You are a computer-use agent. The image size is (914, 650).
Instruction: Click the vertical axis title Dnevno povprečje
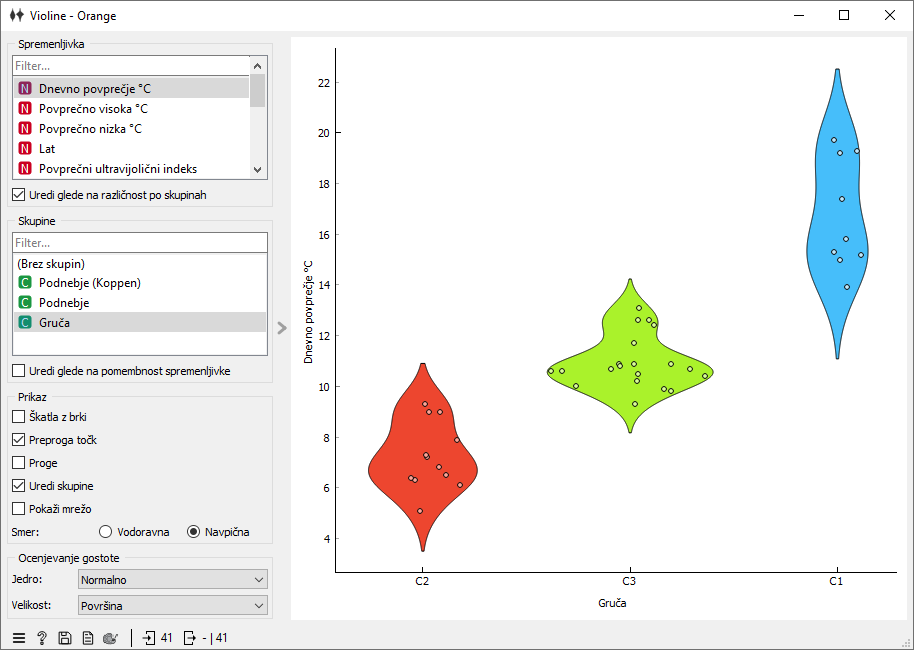(x=308, y=312)
